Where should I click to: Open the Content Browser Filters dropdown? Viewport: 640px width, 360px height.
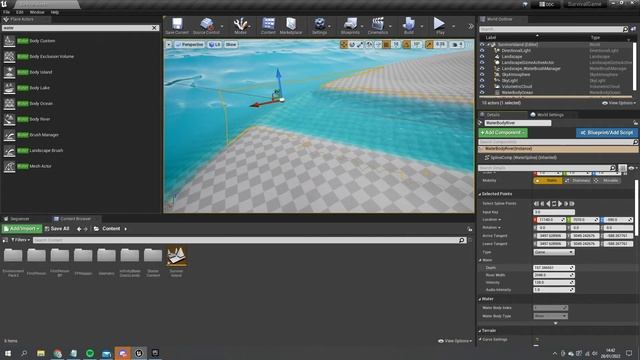20,240
